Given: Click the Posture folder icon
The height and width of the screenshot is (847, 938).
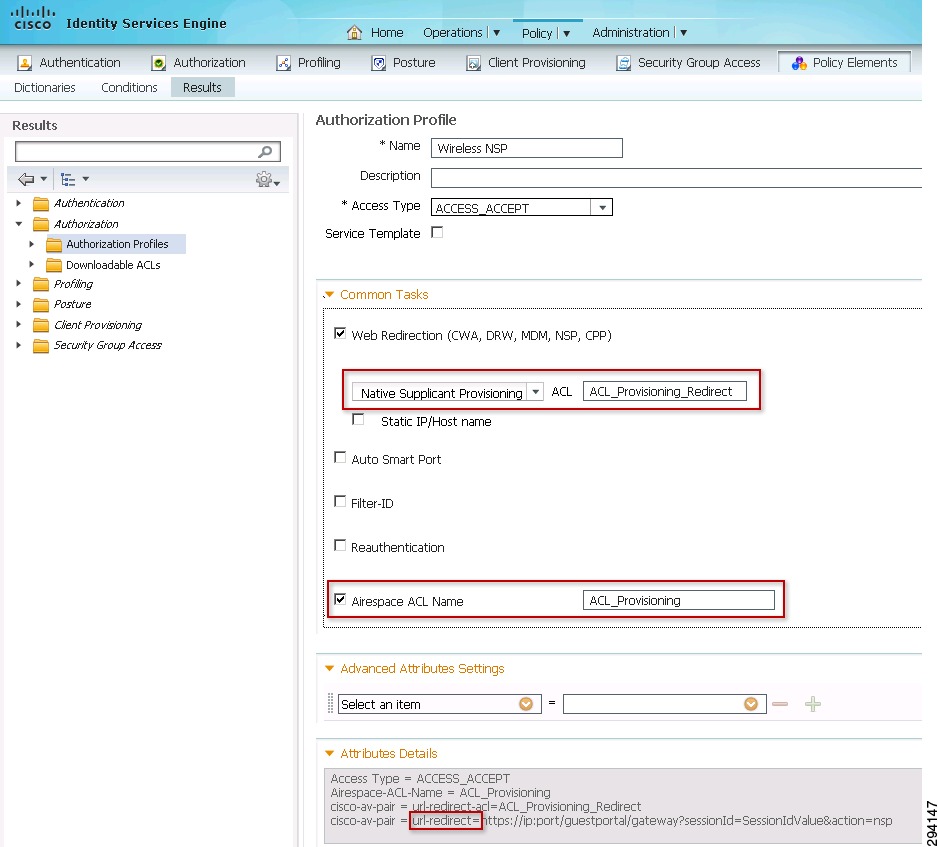Looking at the screenshot, I should tap(41, 304).
